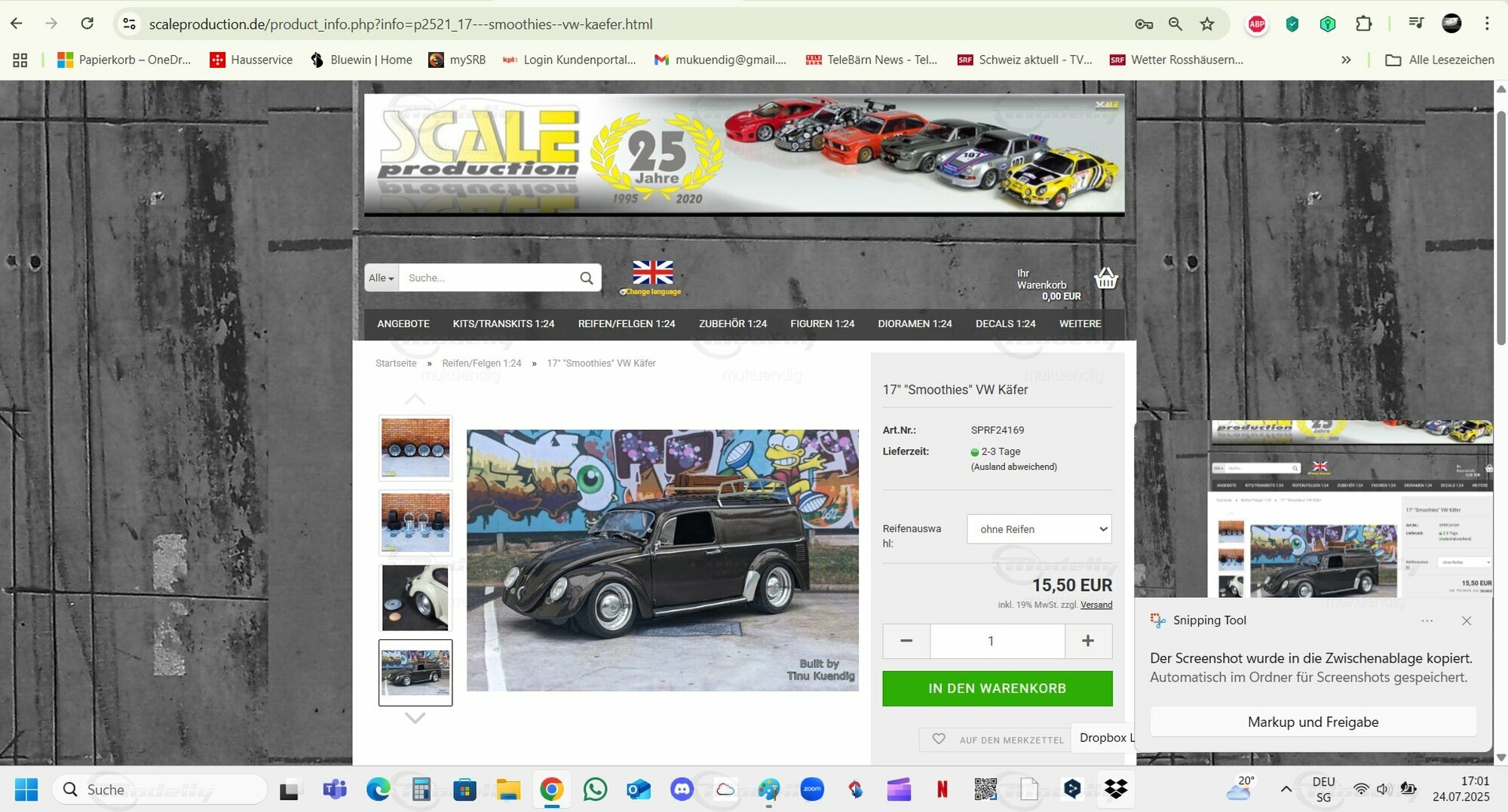This screenshot has height=812, width=1508.
Task: Expand the 'Alle' search category dropdown
Action: click(382, 278)
